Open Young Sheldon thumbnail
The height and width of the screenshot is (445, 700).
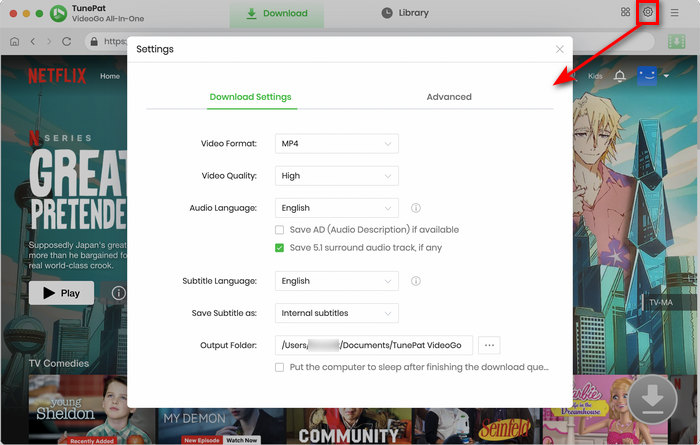pyautogui.click(x=92, y=409)
